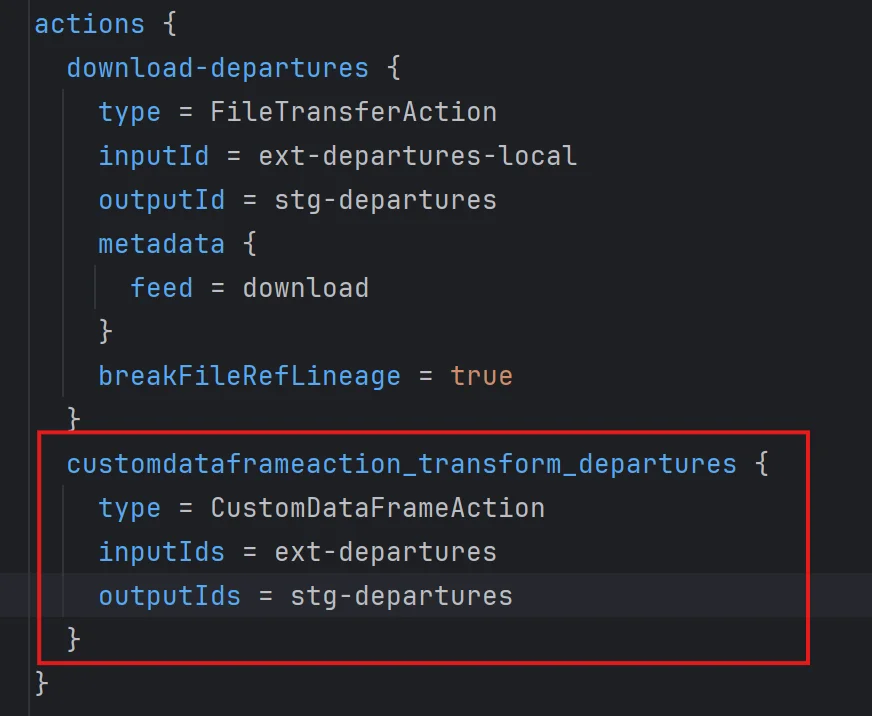Click the closing brace of the metadata block
Image resolution: width=872 pixels, height=716 pixels.
(104, 331)
